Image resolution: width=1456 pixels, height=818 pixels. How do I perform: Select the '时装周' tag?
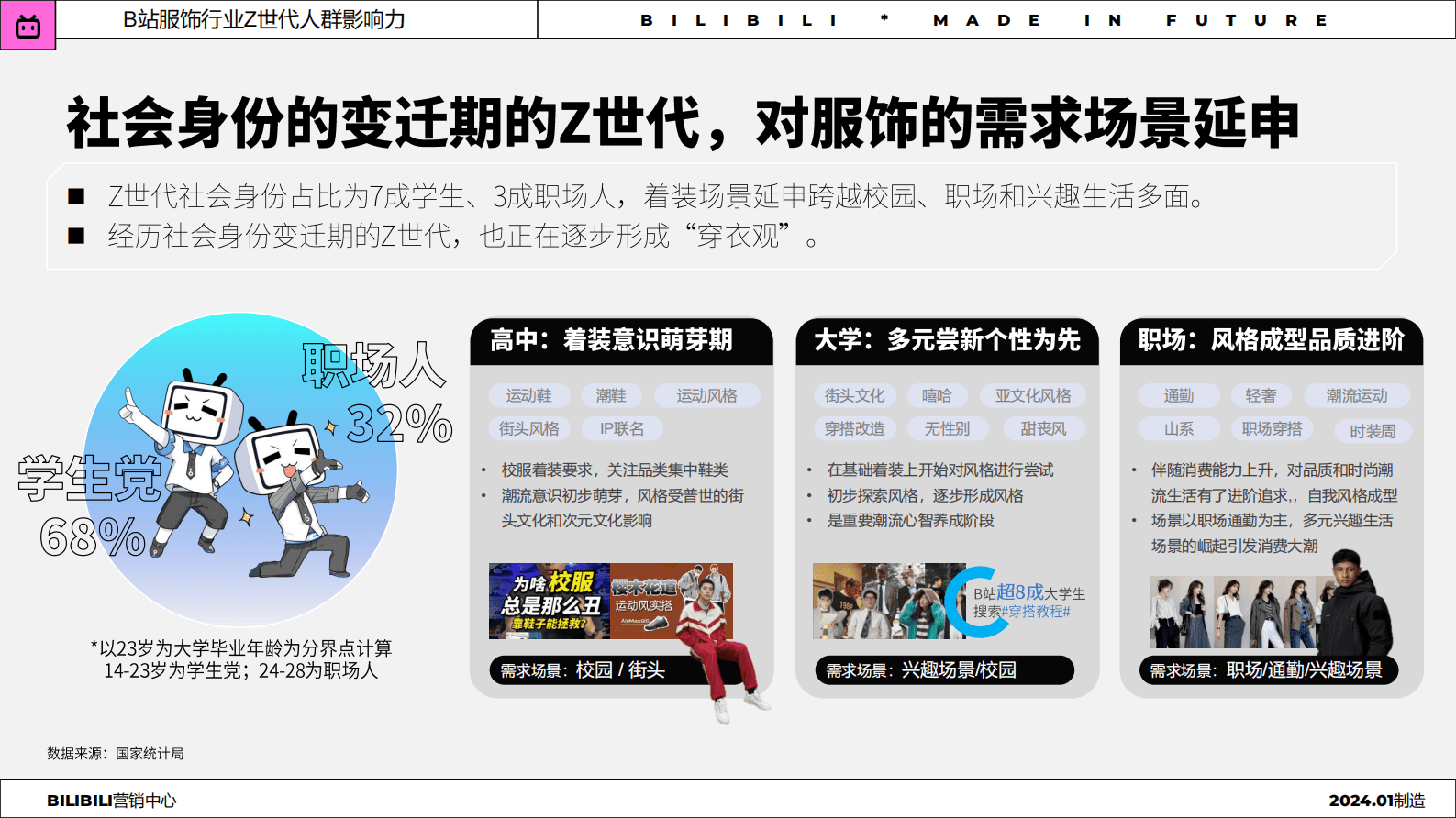(1373, 431)
